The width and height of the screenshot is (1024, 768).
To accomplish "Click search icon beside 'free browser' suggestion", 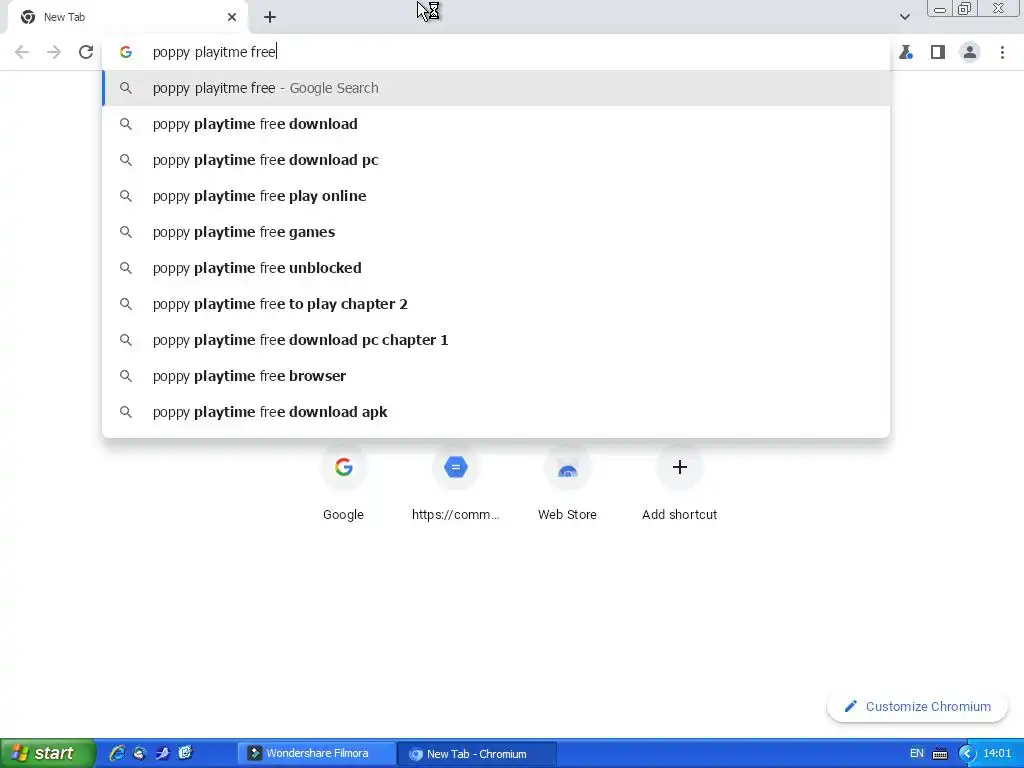I will [126, 376].
